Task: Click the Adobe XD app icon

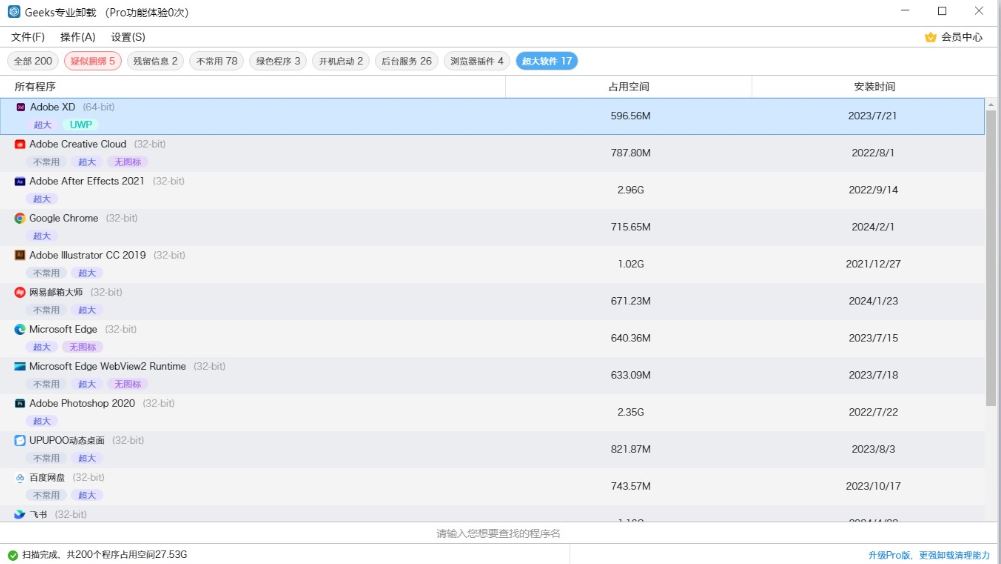Action: (x=20, y=107)
